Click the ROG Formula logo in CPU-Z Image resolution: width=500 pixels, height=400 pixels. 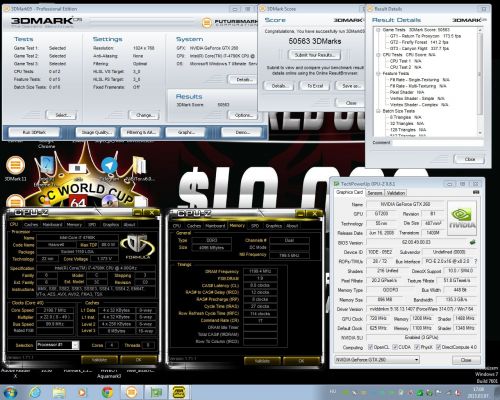[x=137, y=247]
